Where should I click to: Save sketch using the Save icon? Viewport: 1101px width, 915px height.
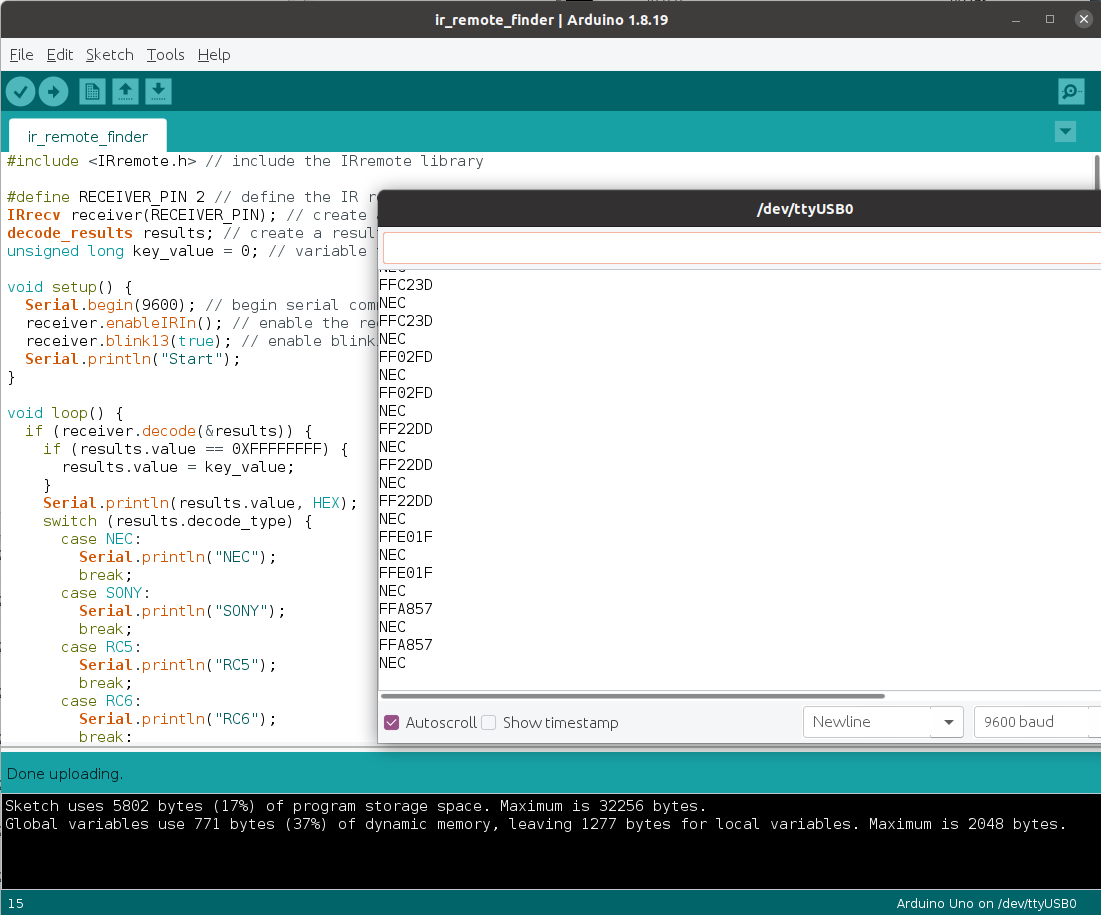click(159, 91)
